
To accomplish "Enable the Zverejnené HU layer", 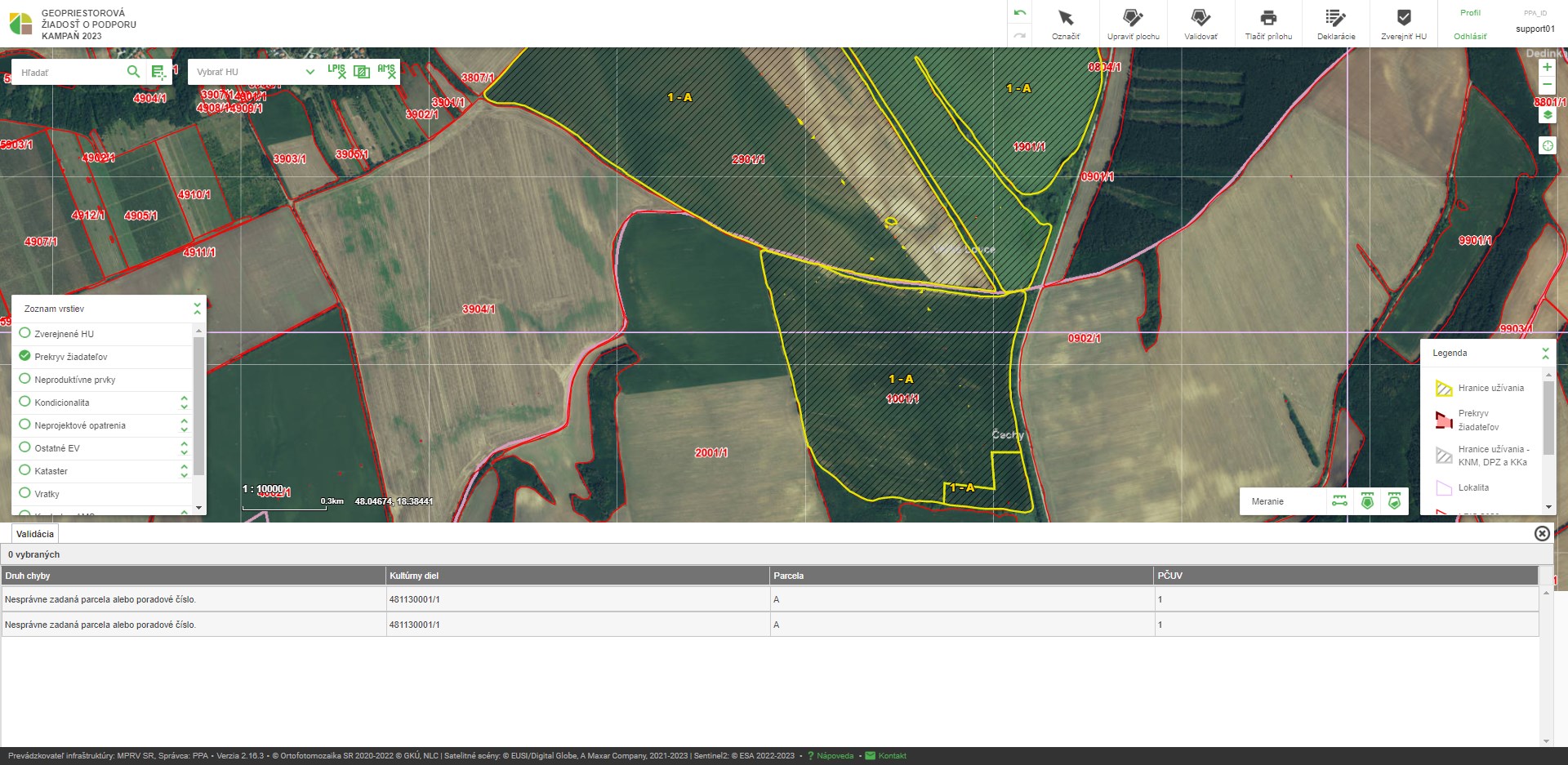I will pos(24,333).
